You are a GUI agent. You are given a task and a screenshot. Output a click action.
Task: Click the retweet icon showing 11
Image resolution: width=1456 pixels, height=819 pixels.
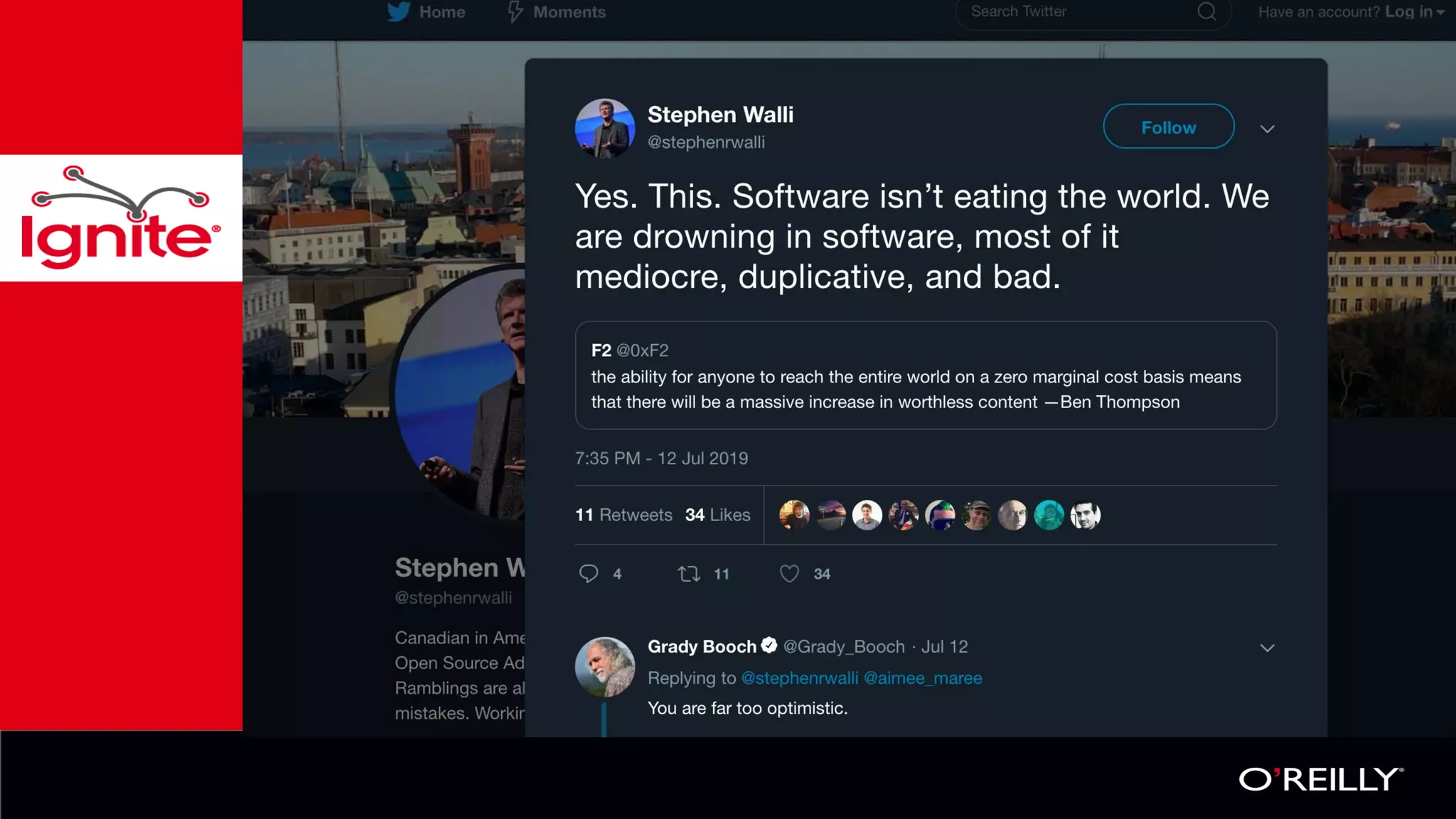(x=688, y=574)
